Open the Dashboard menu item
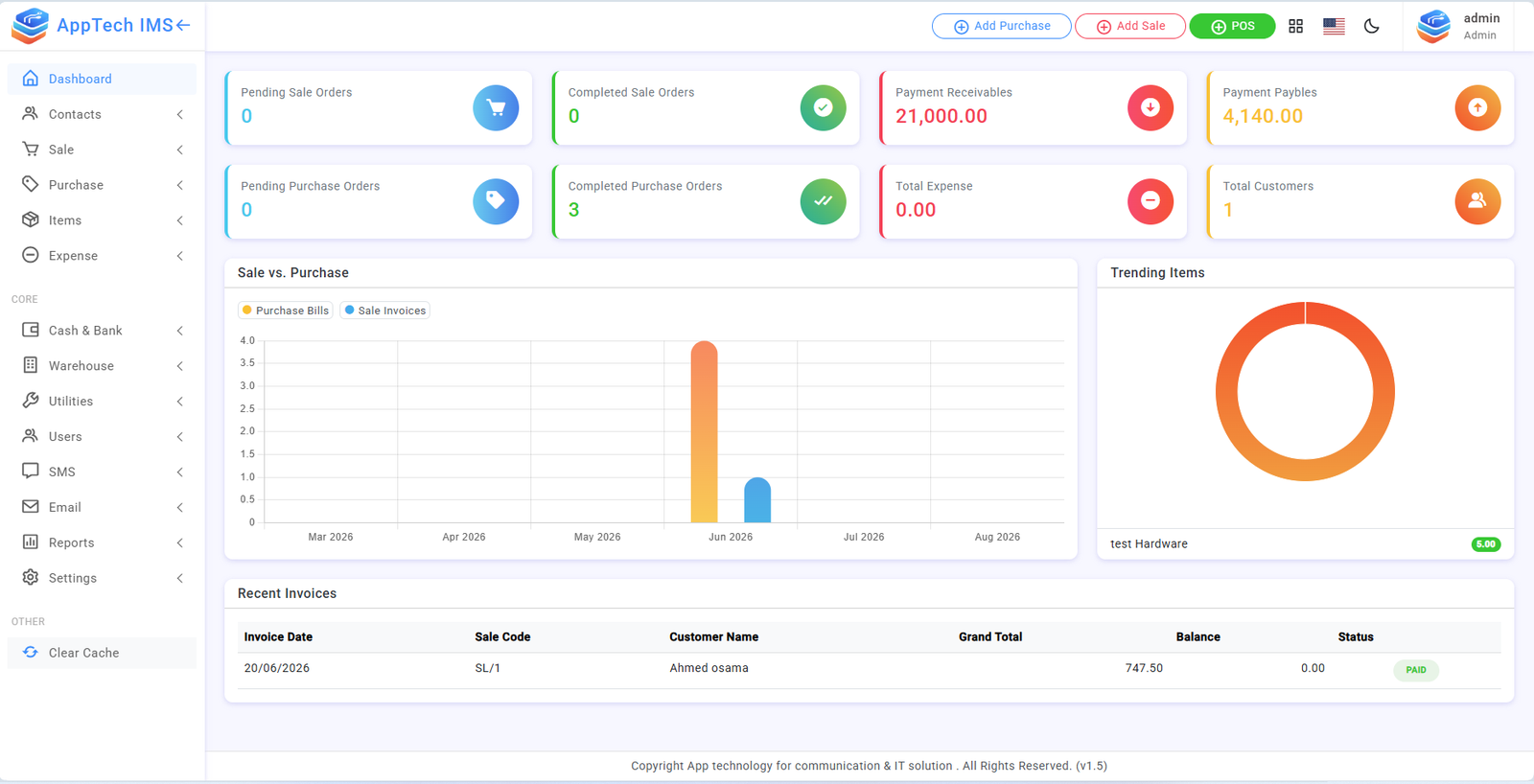Screen dimensions: 1534x784 coord(102,79)
